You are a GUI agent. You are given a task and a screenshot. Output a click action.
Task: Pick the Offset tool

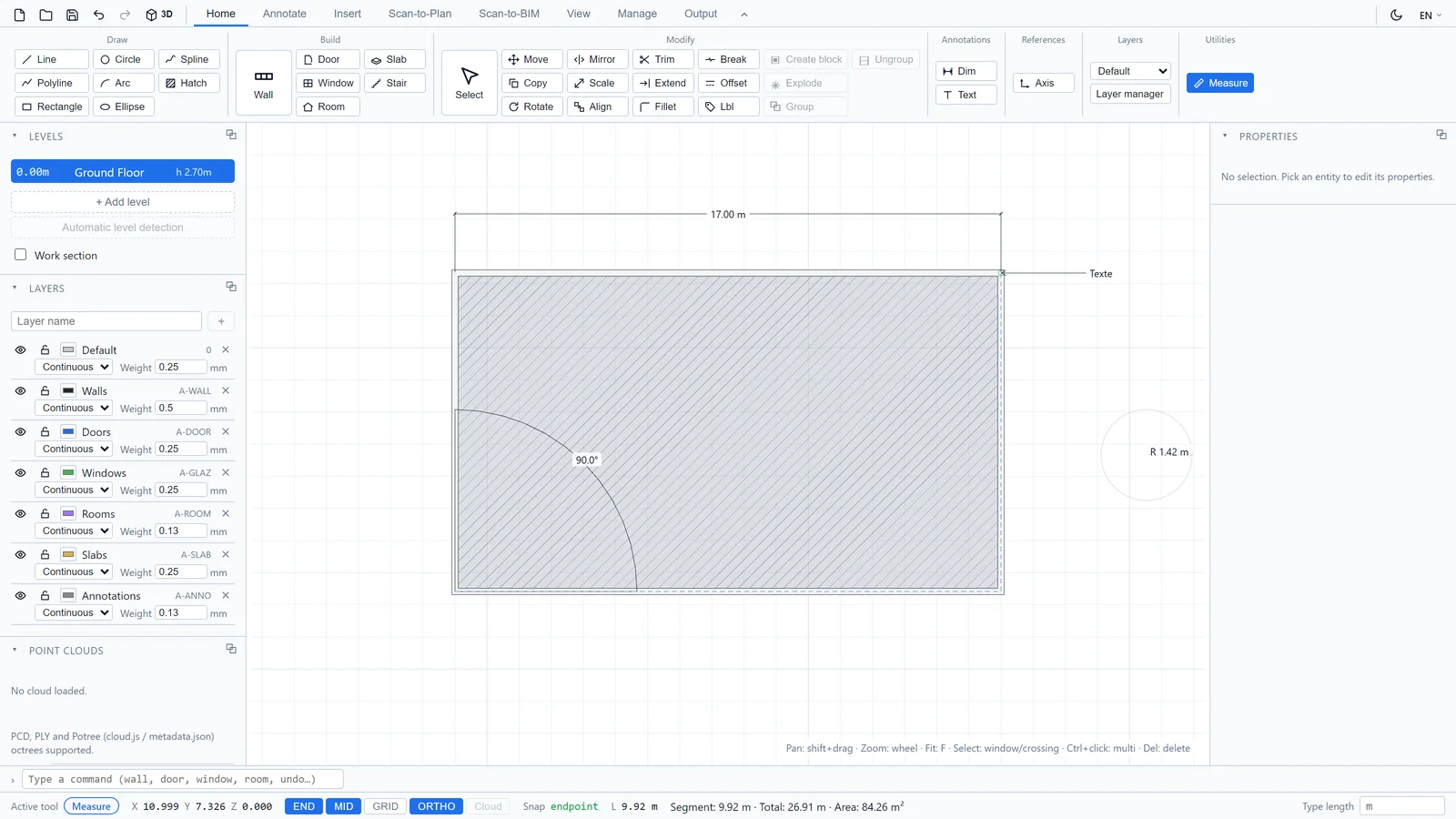729,83
